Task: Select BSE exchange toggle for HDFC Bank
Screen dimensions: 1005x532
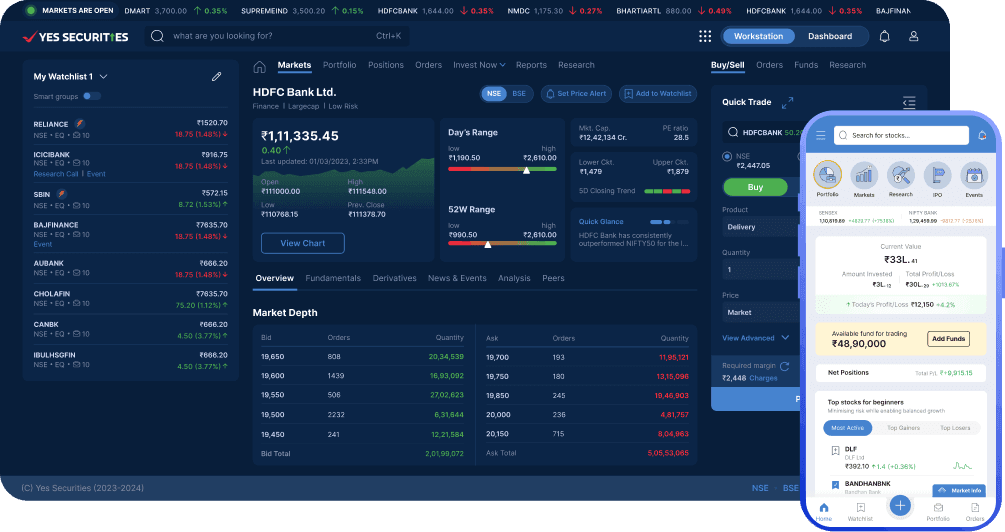Action: tap(519, 94)
